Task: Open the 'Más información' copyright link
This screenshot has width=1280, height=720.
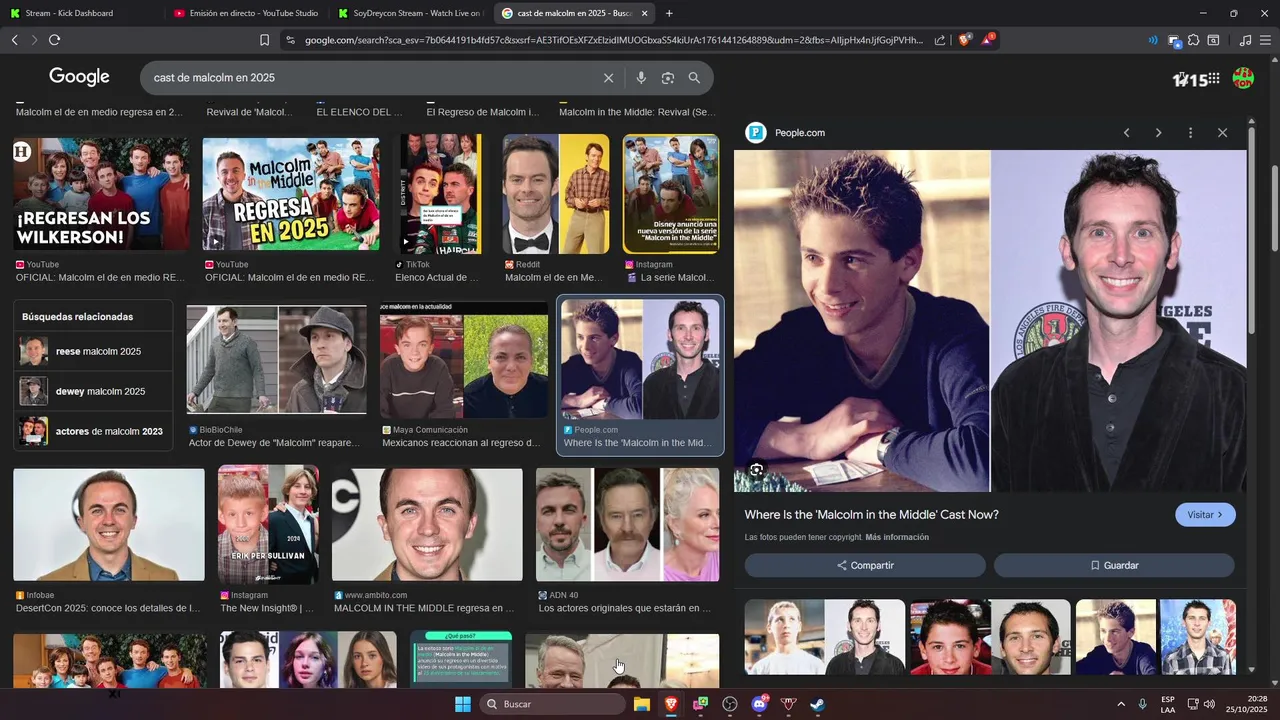Action: point(897,538)
